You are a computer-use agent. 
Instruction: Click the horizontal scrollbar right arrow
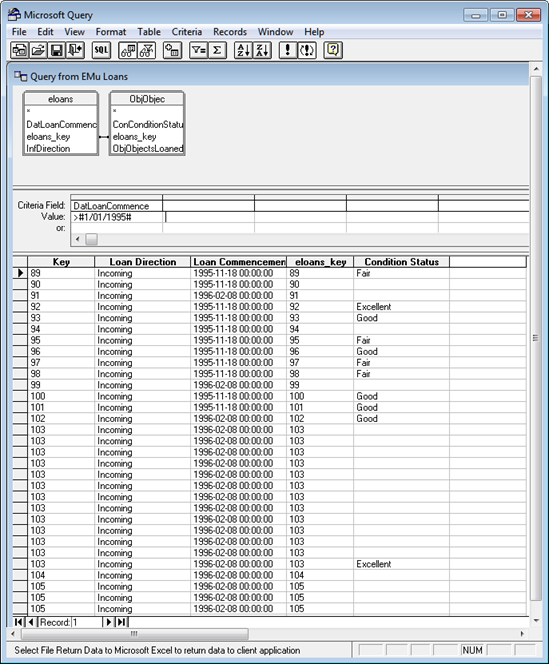[522, 634]
